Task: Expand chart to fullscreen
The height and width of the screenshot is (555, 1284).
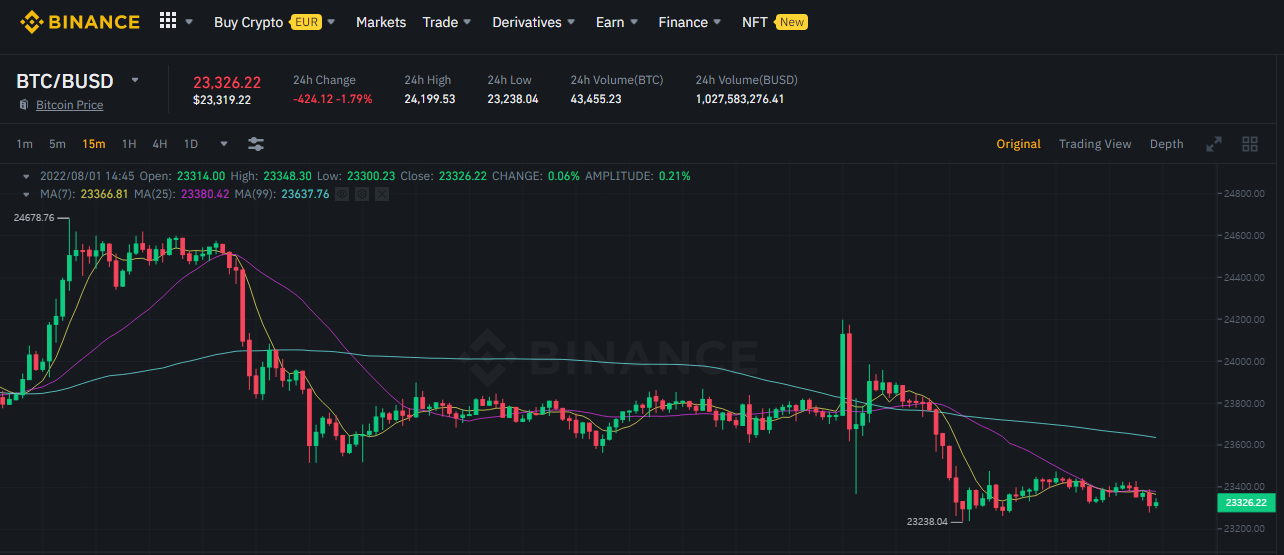Action: pyautogui.click(x=1214, y=144)
